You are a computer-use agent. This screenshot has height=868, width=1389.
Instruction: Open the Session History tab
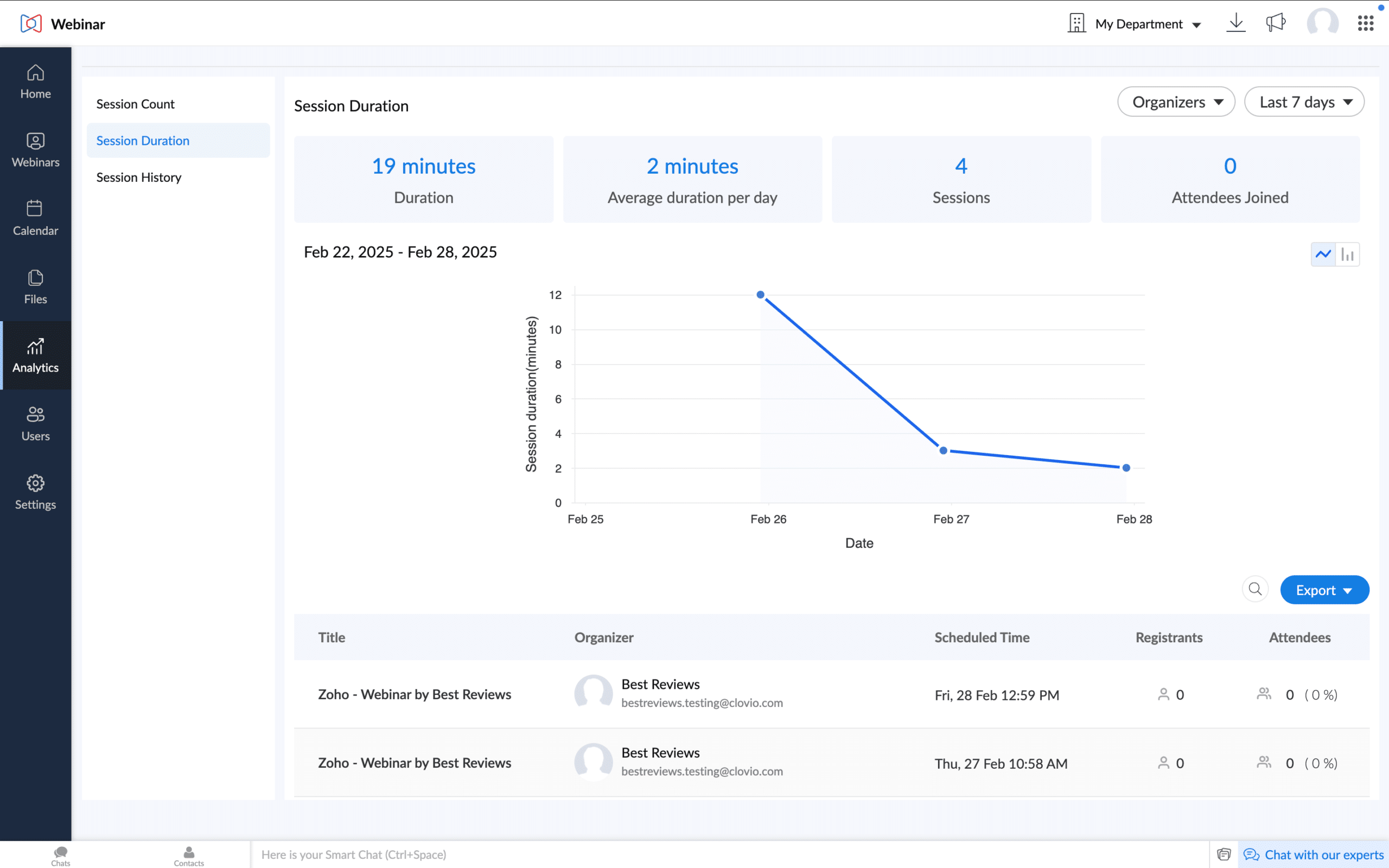(138, 177)
